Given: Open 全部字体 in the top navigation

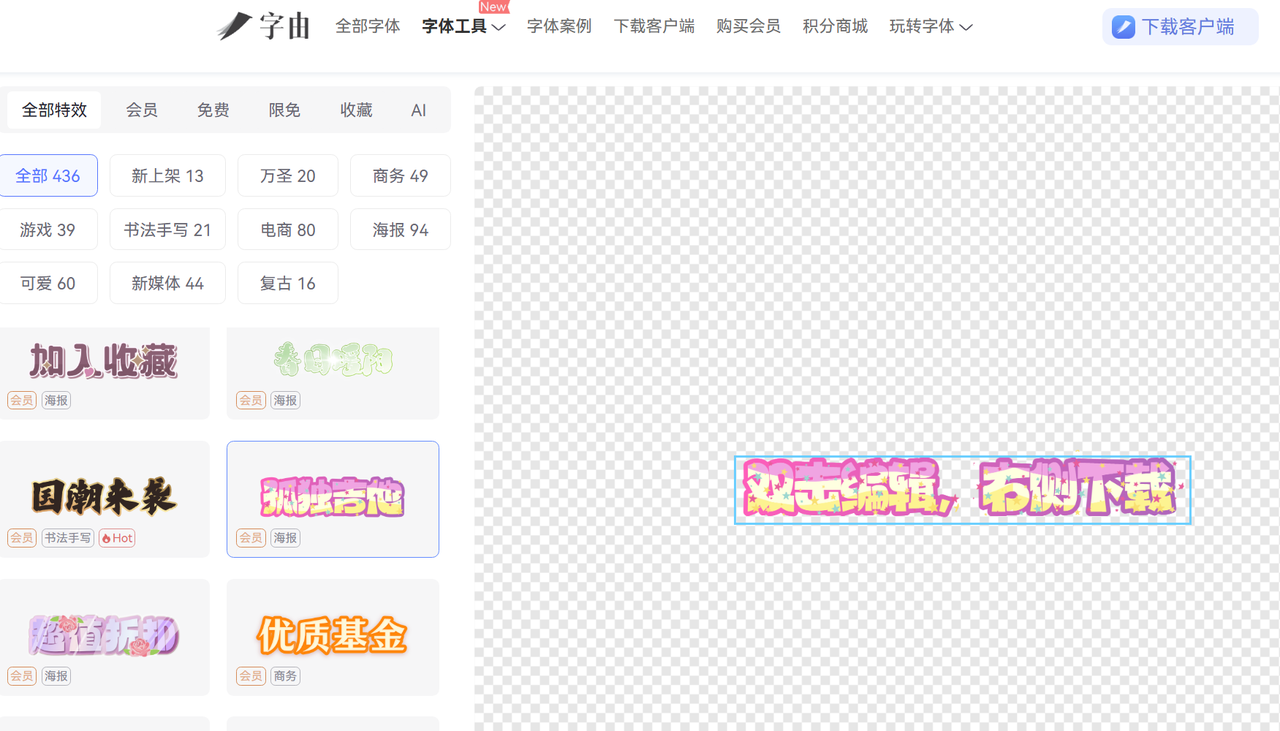Looking at the screenshot, I should [368, 26].
